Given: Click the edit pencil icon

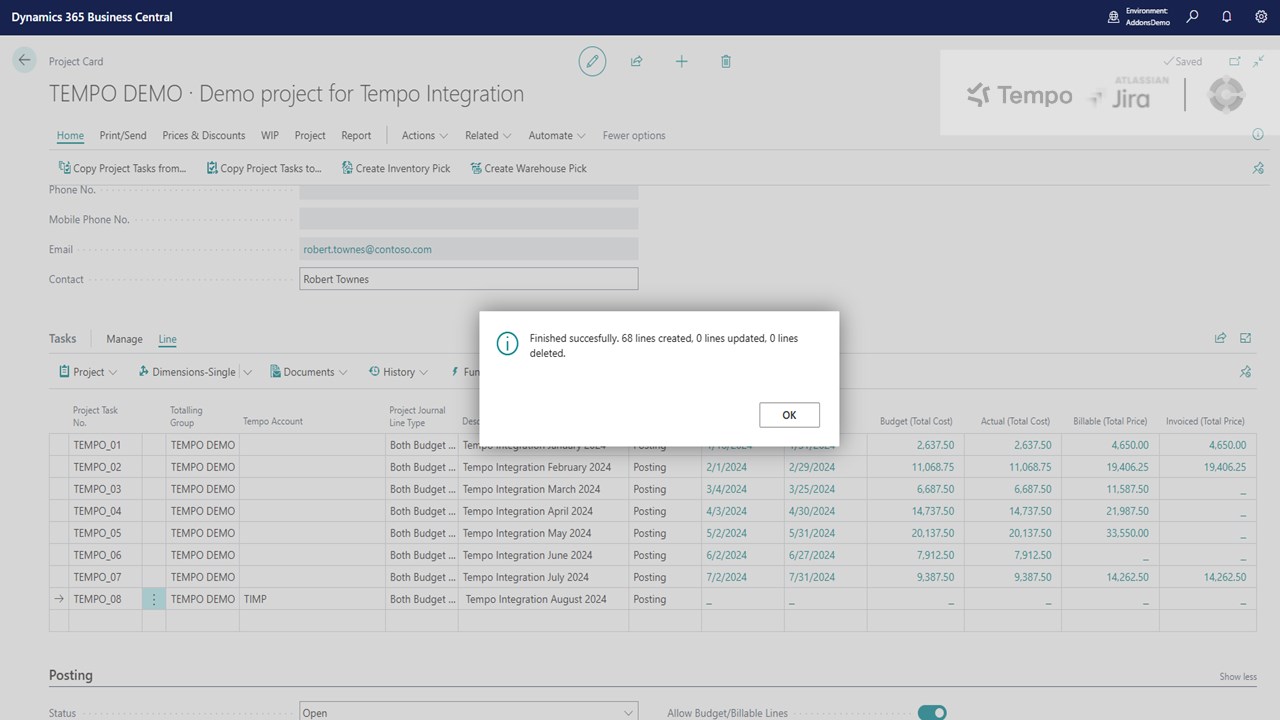Looking at the screenshot, I should (592, 61).
